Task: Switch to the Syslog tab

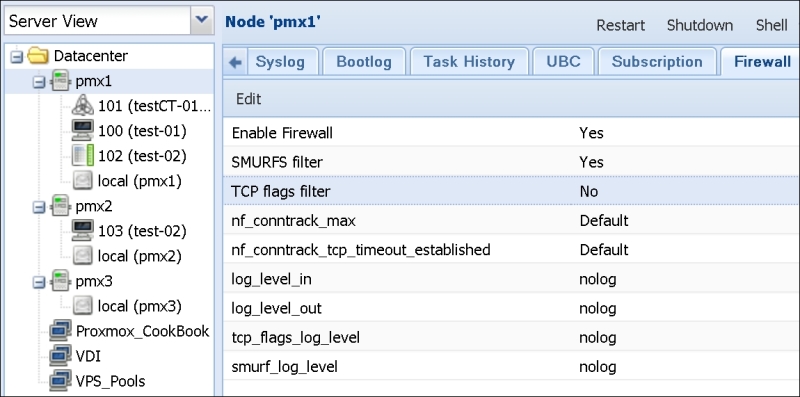Action: point(280,62)
